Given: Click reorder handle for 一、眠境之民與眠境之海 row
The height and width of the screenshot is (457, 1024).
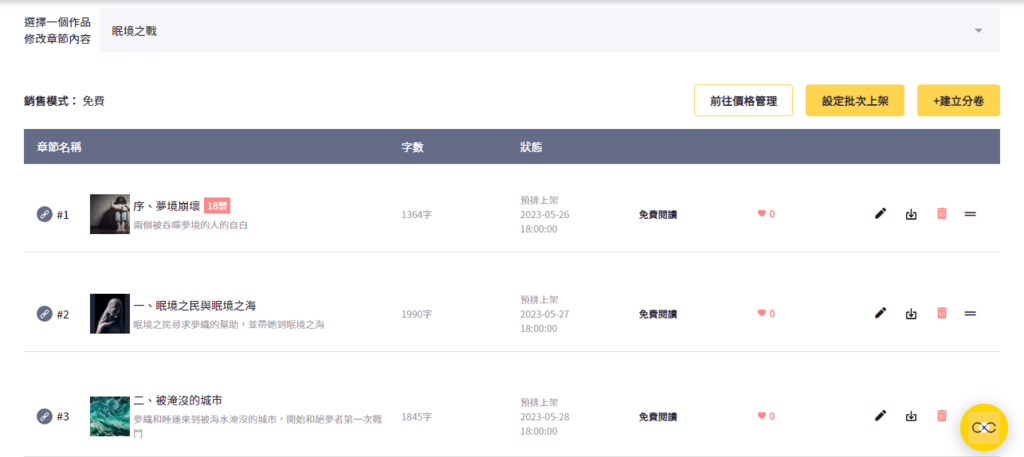Looking at the screenshot, I should [970, 314].
